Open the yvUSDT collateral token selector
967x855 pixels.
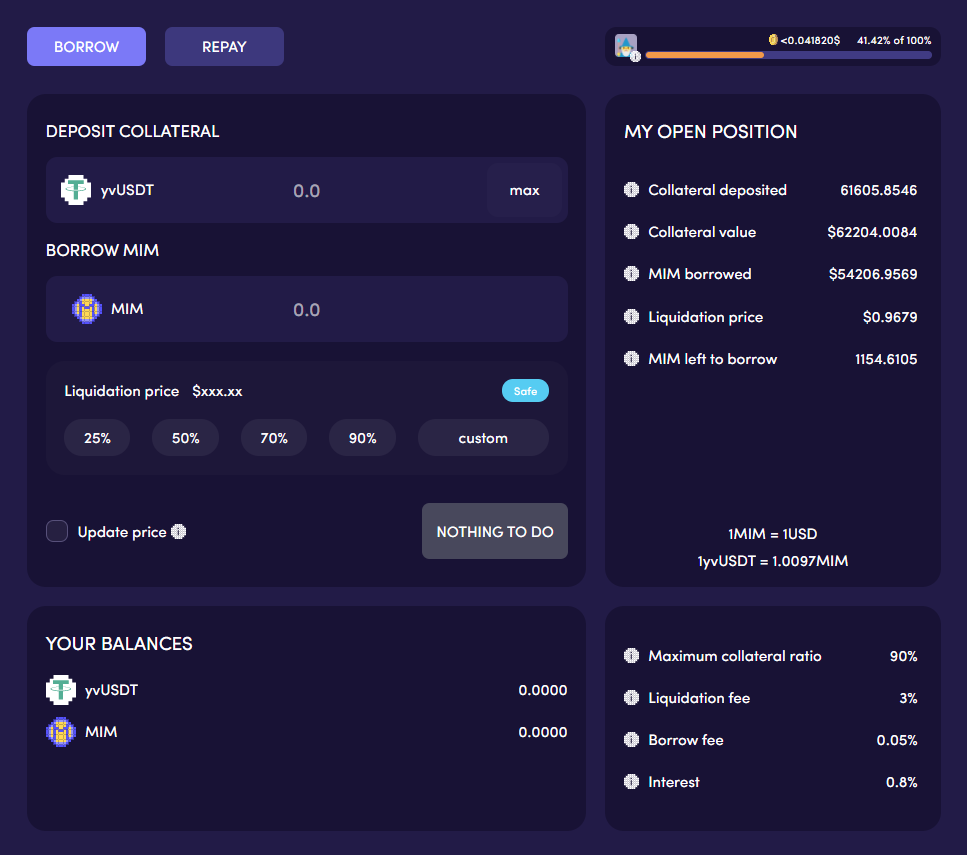click(108, 190)
